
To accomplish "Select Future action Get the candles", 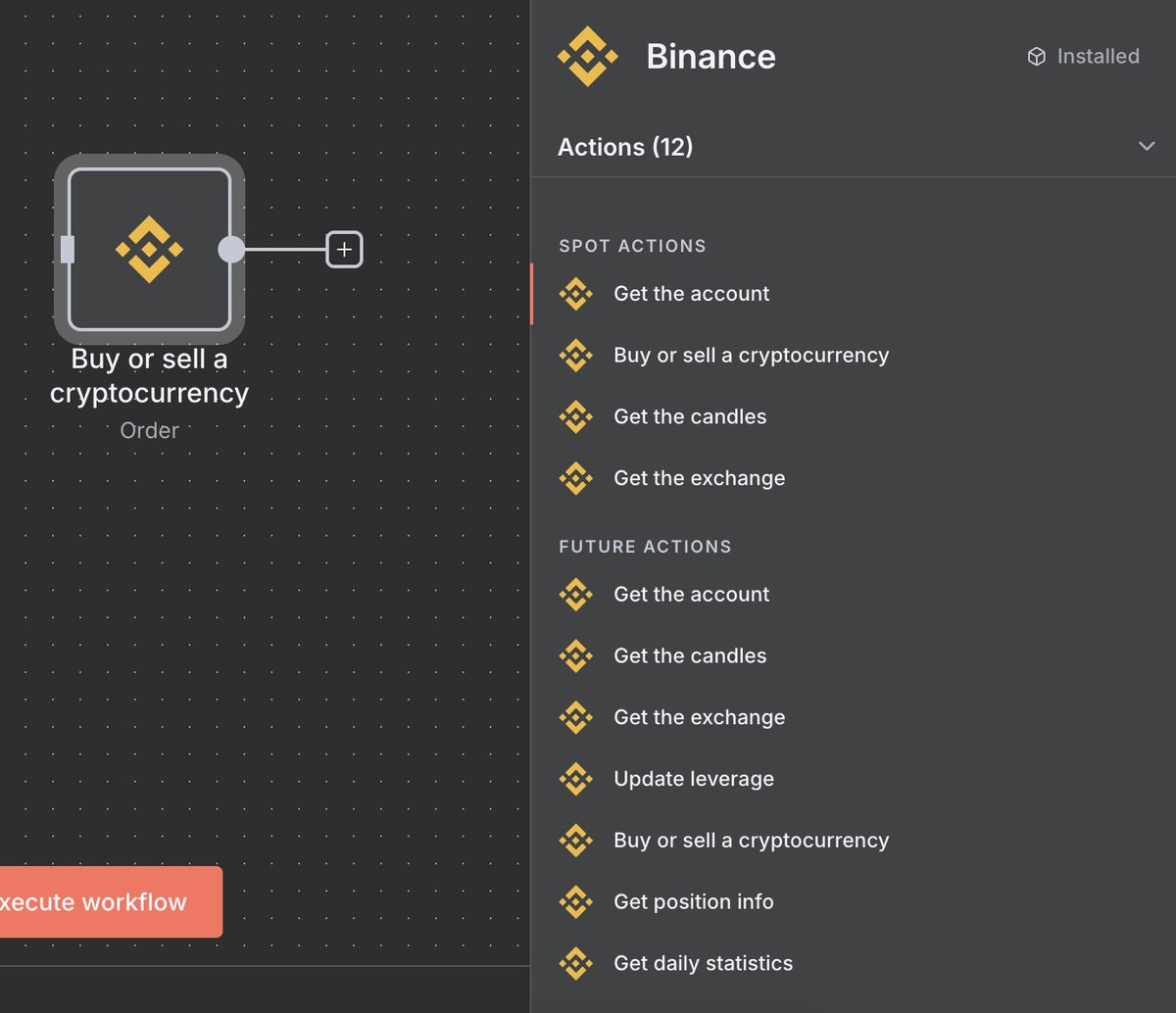I will pos(854,656).
